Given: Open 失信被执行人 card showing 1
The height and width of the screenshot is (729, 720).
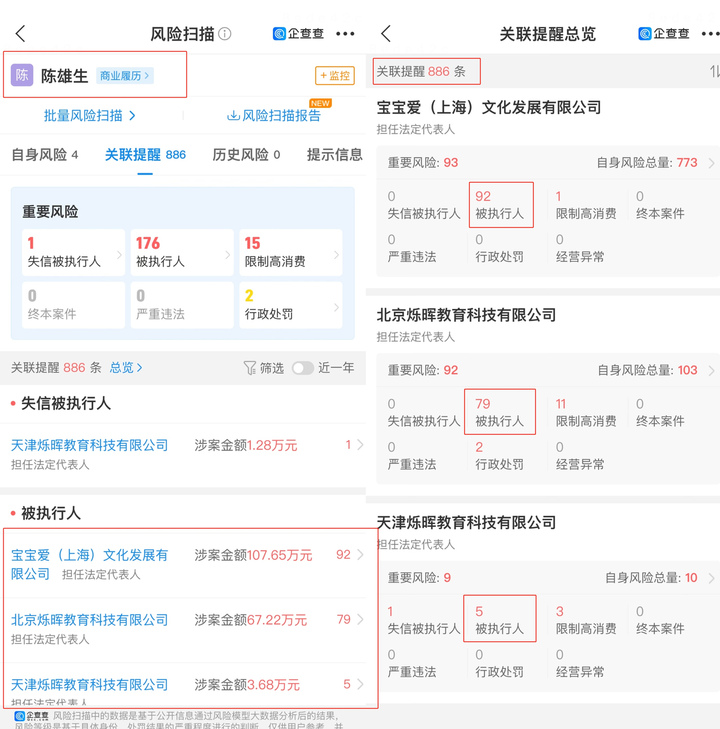Looking at the screenshot, I should click(73, 252).
